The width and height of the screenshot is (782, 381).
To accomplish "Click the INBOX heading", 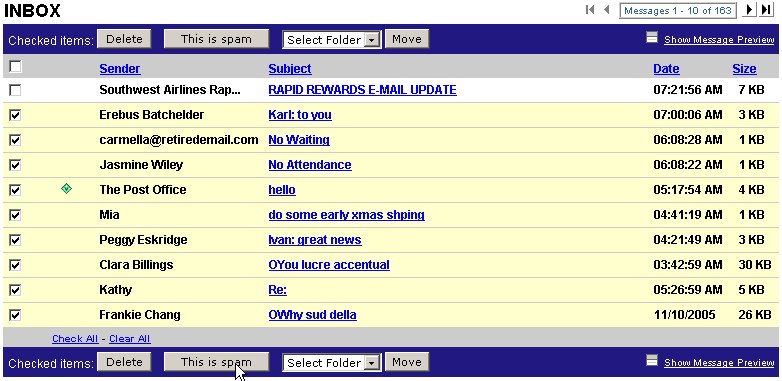I will [32, 10].
